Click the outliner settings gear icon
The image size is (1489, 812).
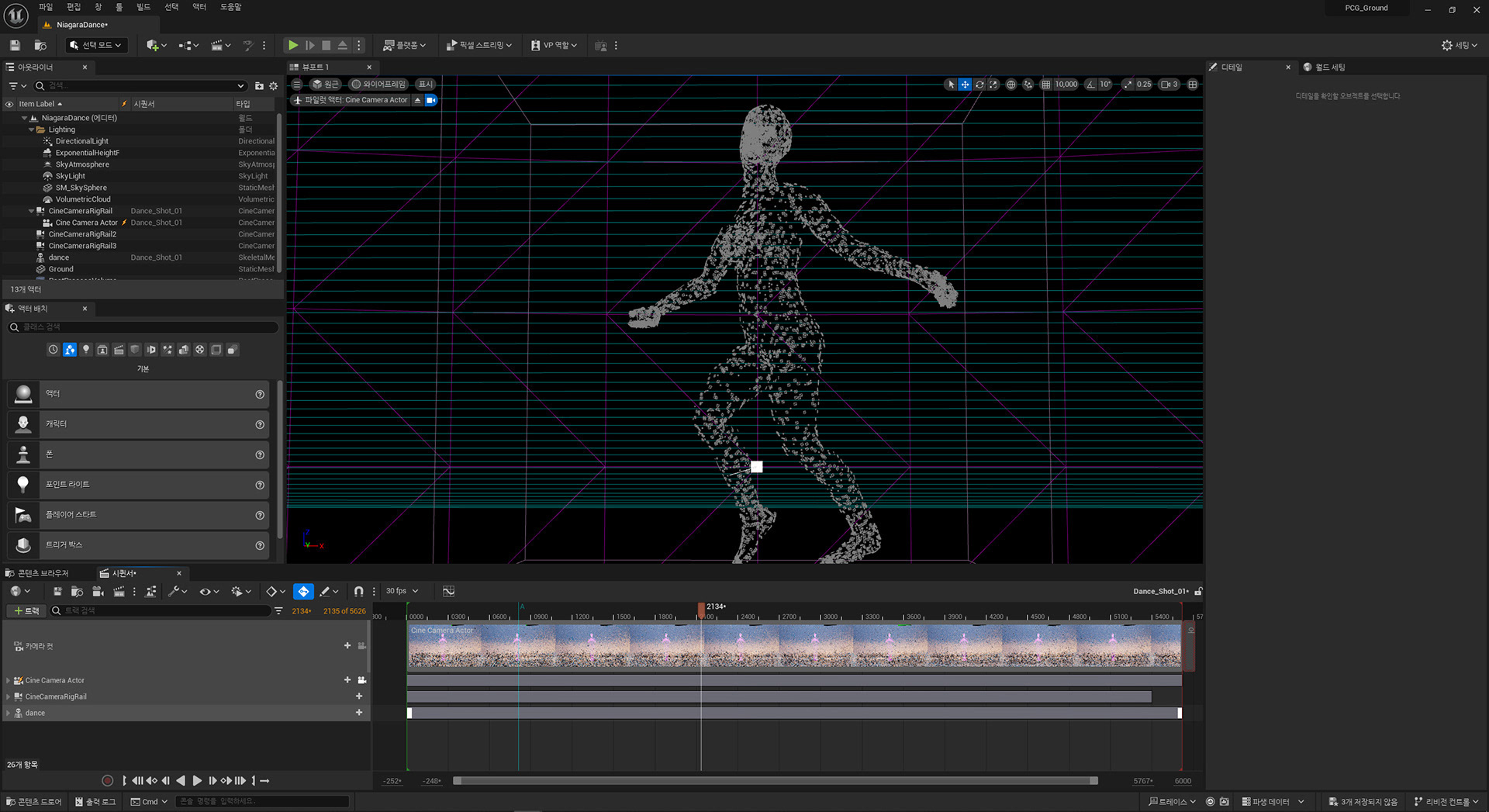pos(273,86)
